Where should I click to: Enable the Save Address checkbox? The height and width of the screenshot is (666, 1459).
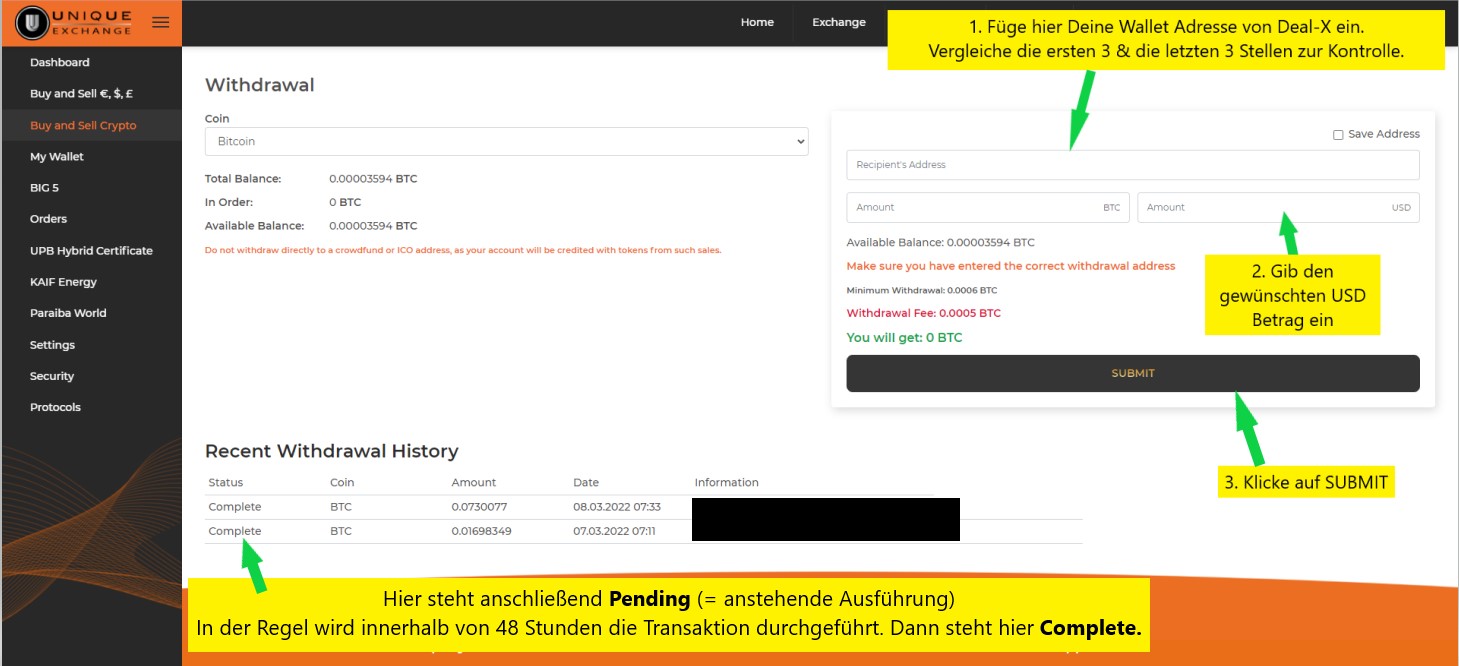1338,135
